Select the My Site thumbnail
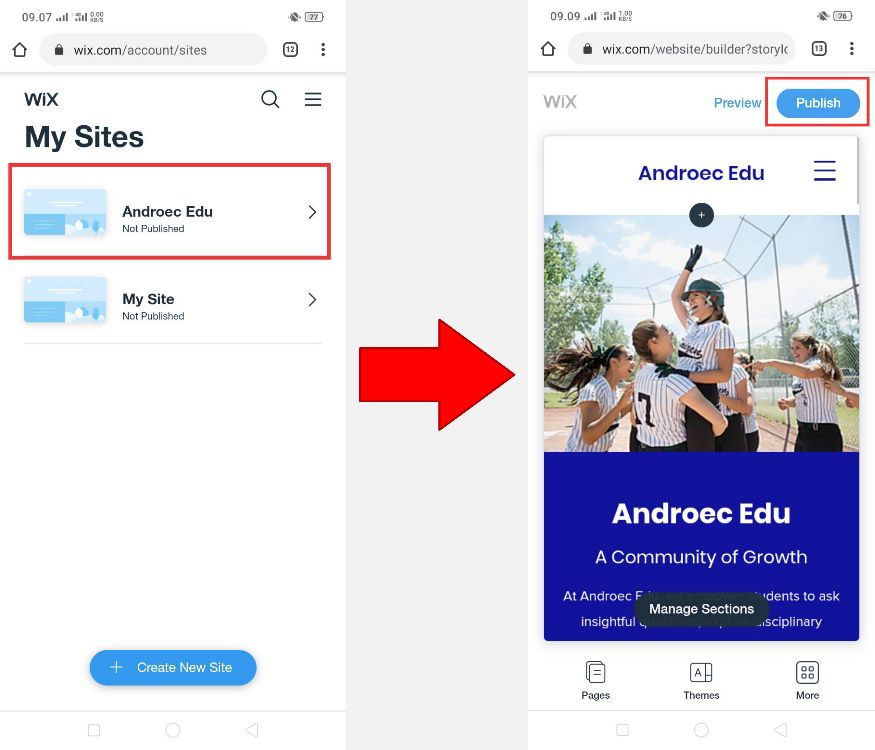875x750 pixels. point(65,300)
